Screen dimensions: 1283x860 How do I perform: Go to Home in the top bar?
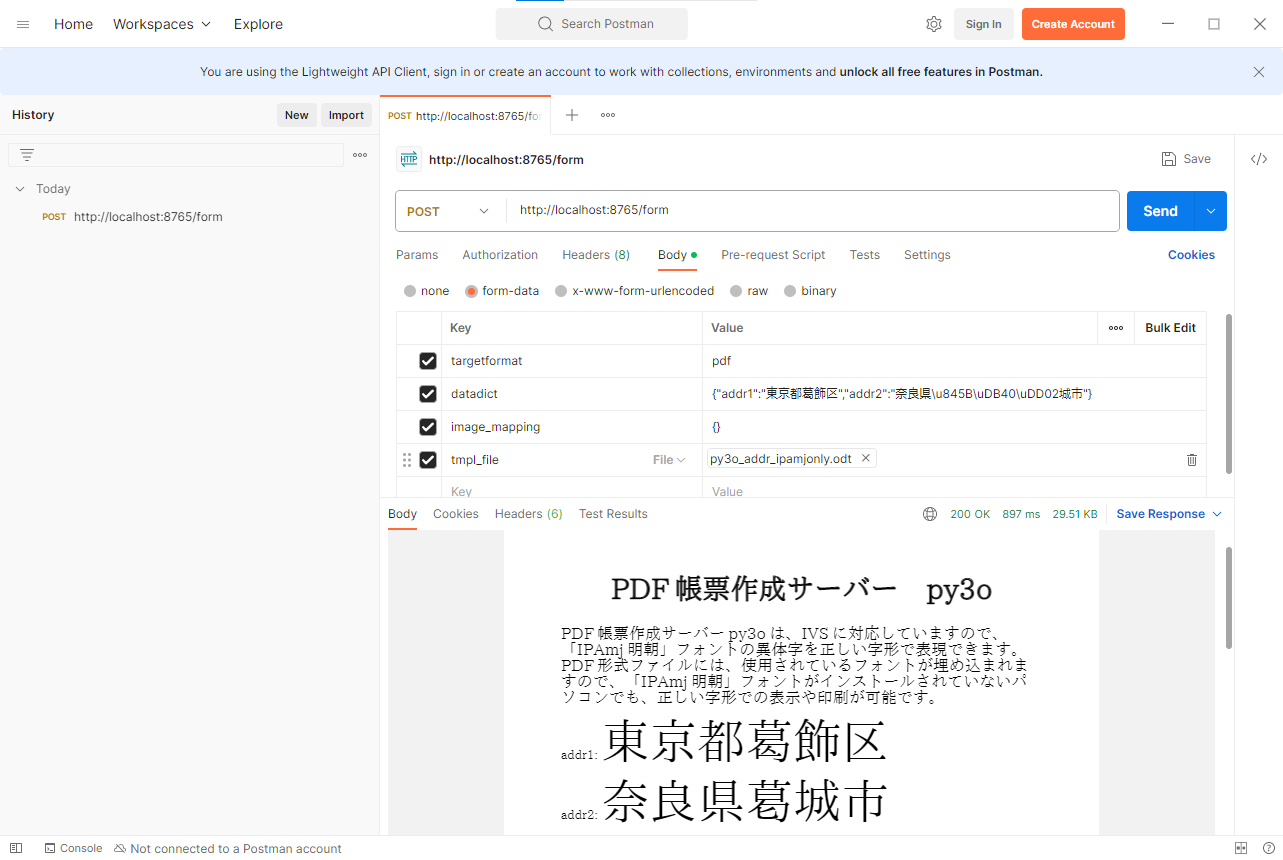point(73,24)
